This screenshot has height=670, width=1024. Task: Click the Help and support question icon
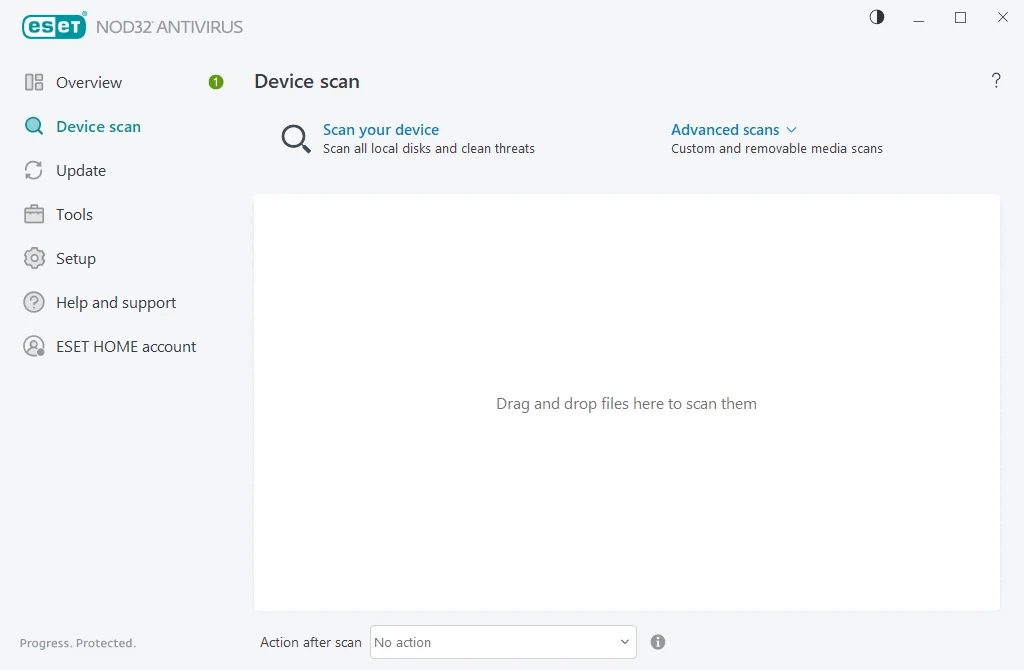pos(34,302)
